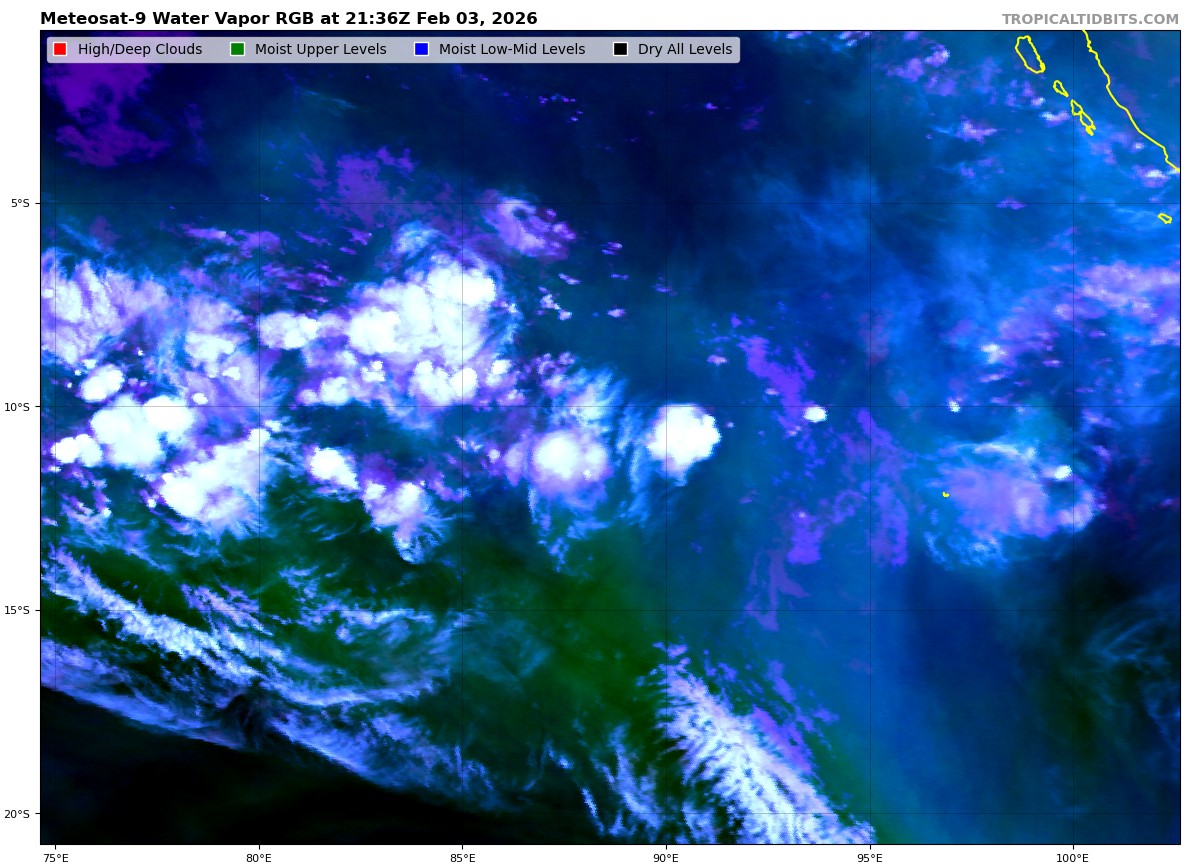The image size is (1200, 867).
Task: Click the large yellow island outline at top right
Action: tap(1028, 53)
